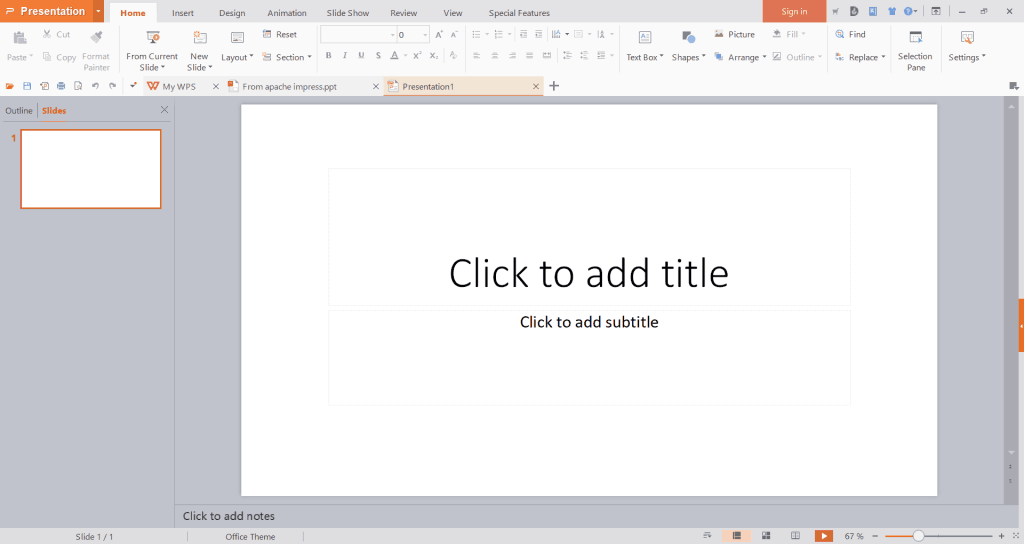Open the Review ribbon tab
Screen dimensions: 1024x544
point(404,13)
